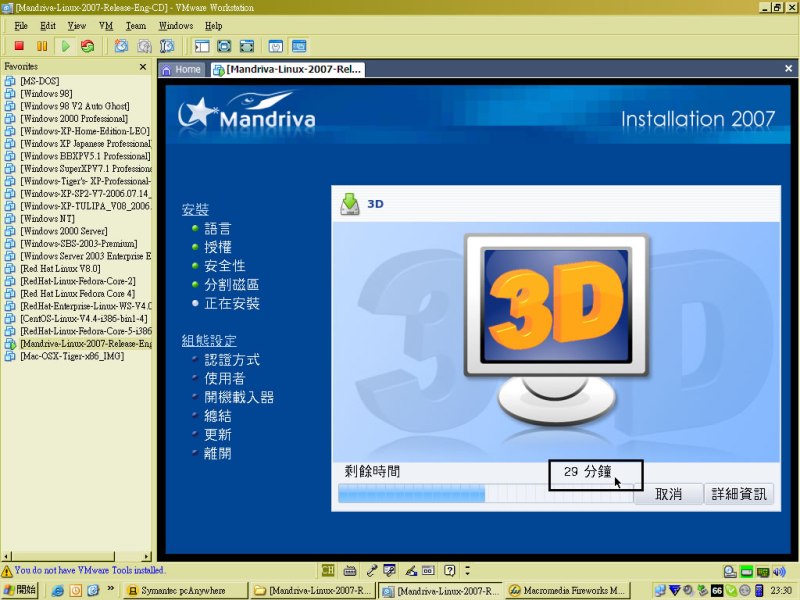Click the audio speaker status icon
The width and height of the screenshot is (800, 600).
point(779,572)
